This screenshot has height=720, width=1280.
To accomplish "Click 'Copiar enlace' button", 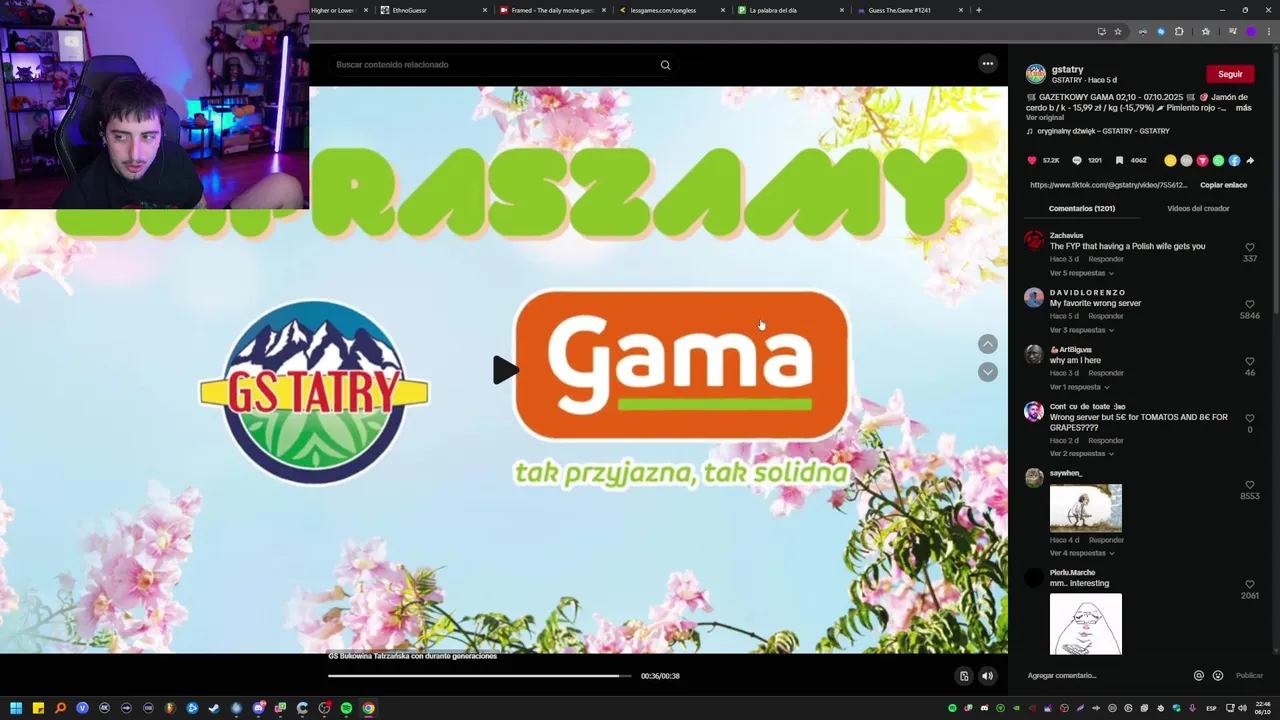I will click(1223, 185).
